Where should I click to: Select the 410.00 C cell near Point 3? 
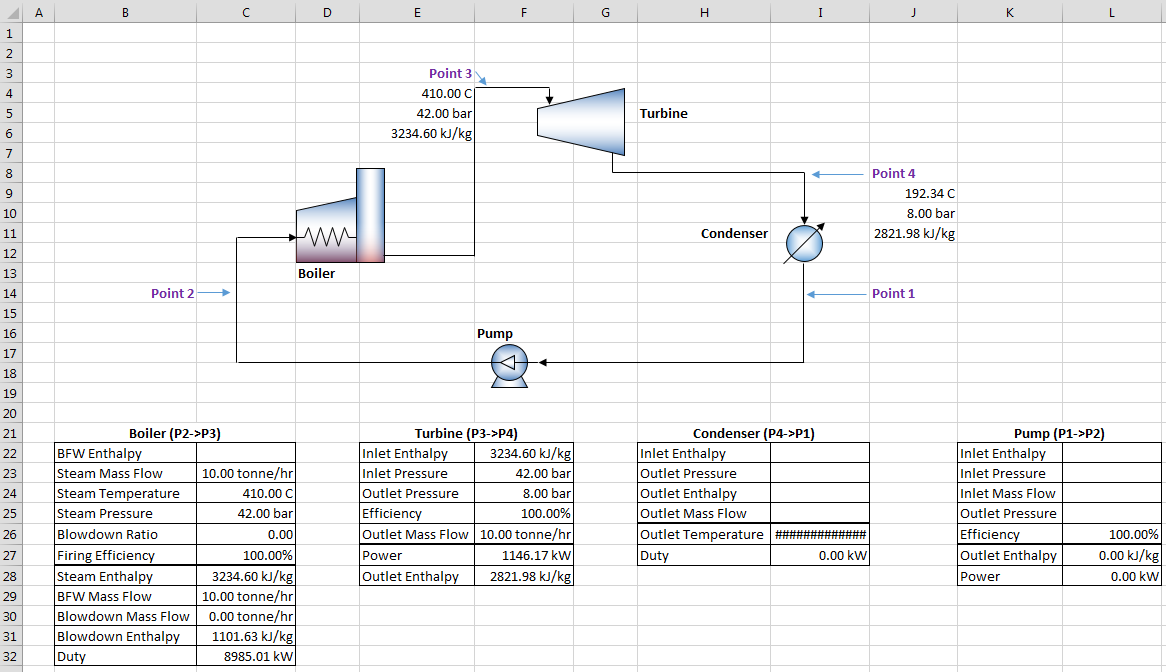click(x=417, y=94)
